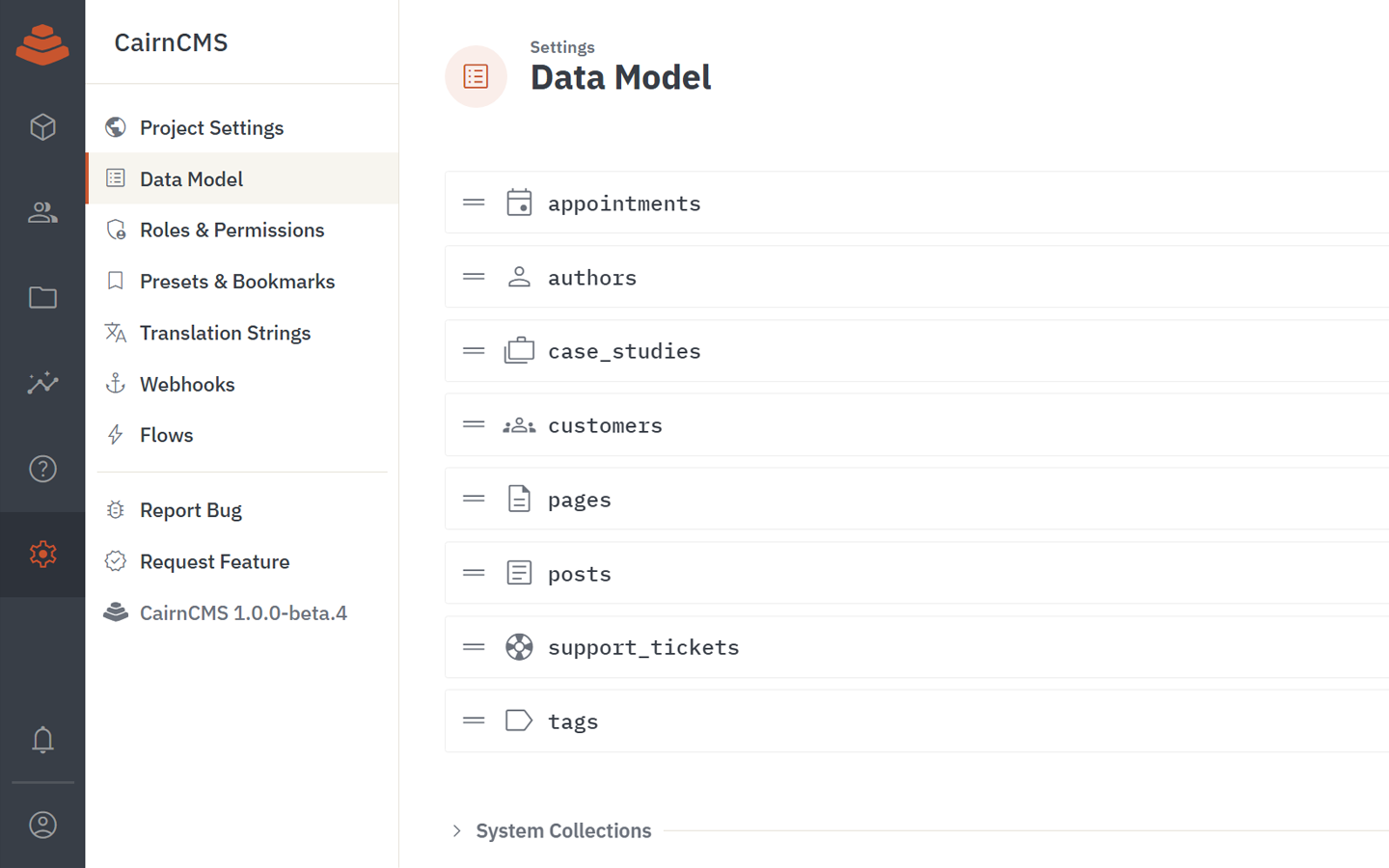
Task: Click drag handle of posts row
Action: pos(474,573)
